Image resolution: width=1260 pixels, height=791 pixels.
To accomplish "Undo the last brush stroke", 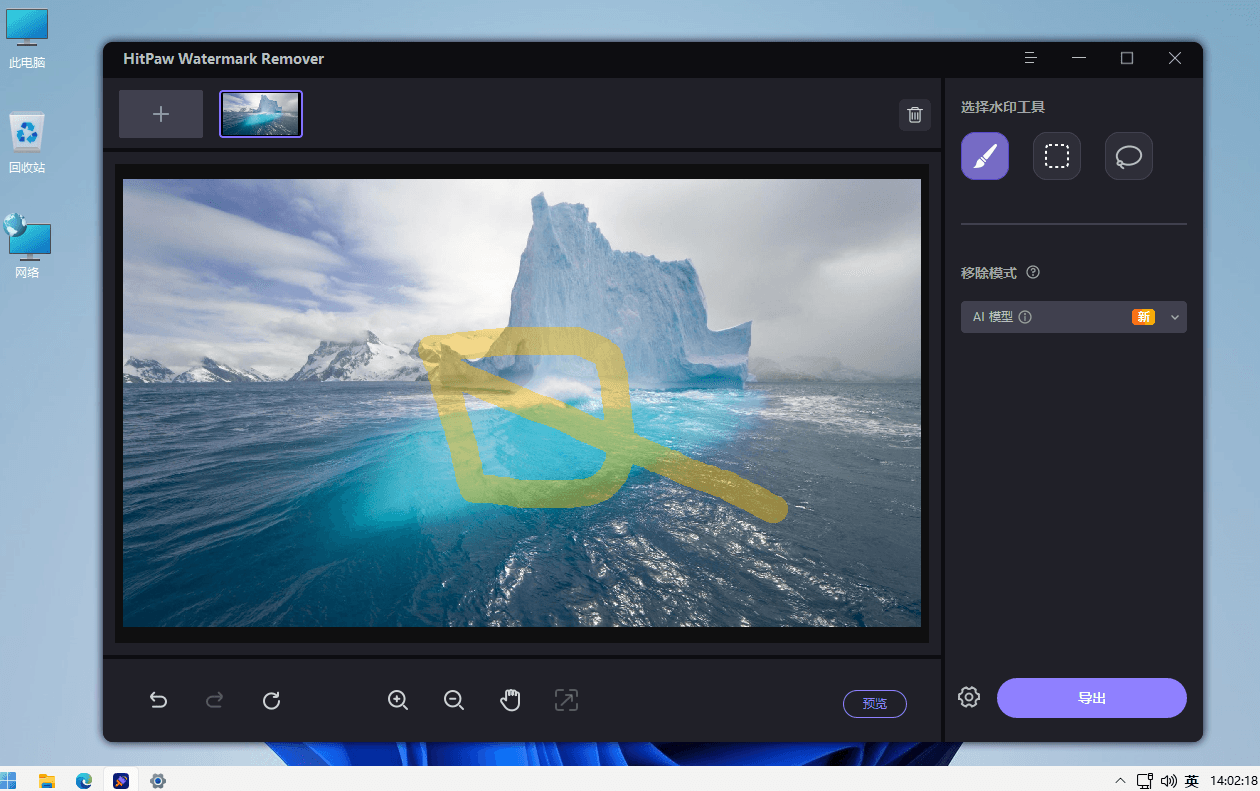I will click(x=158, y=700).
